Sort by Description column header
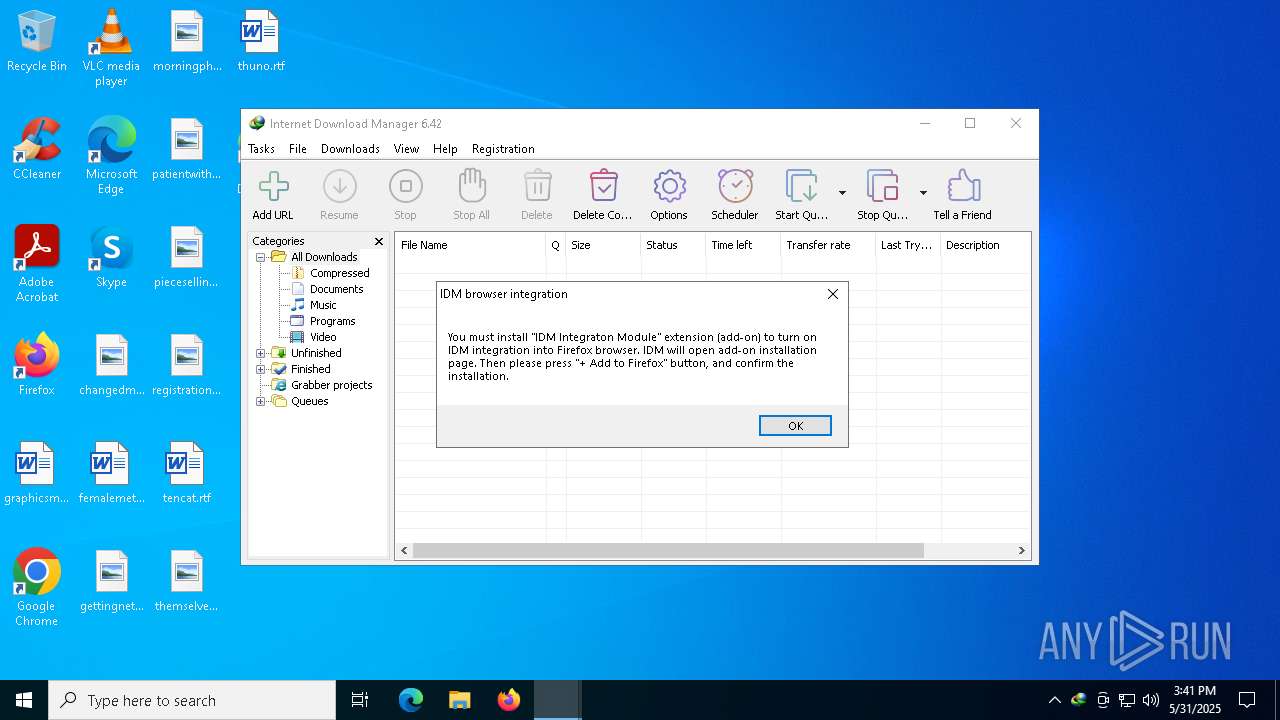1280x720 pixels. (985, 245)
